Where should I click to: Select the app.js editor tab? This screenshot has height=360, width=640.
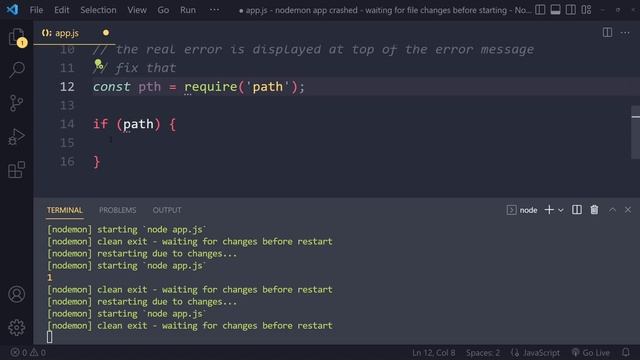click(74, 33)
